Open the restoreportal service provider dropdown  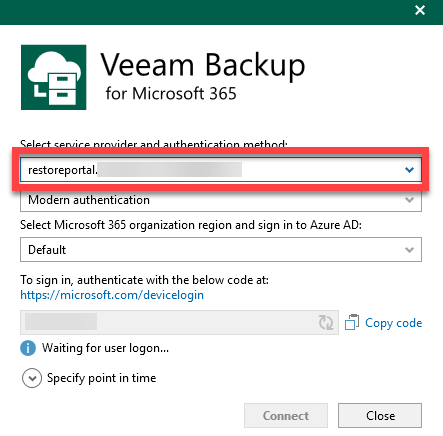[221, 170]
